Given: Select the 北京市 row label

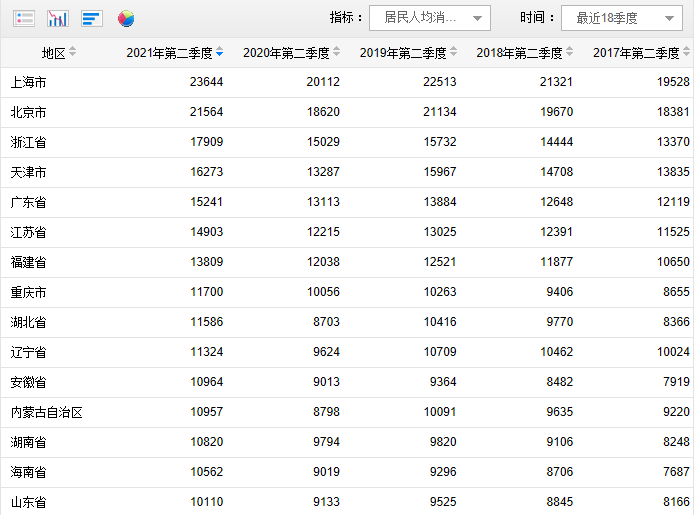Looking at the screenshot, I should [28, 112].
